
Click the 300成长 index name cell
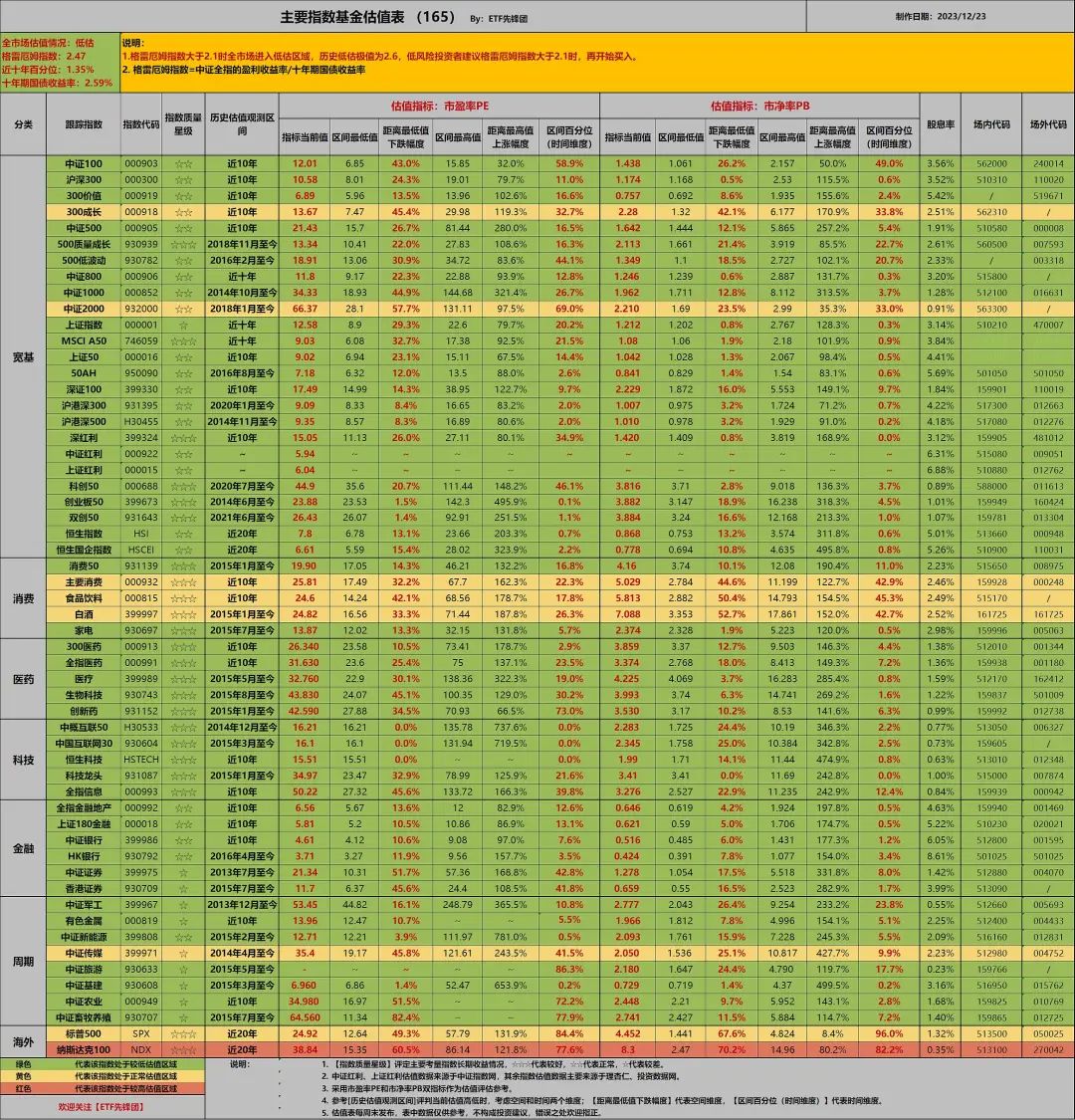click(x=84, y=212)
